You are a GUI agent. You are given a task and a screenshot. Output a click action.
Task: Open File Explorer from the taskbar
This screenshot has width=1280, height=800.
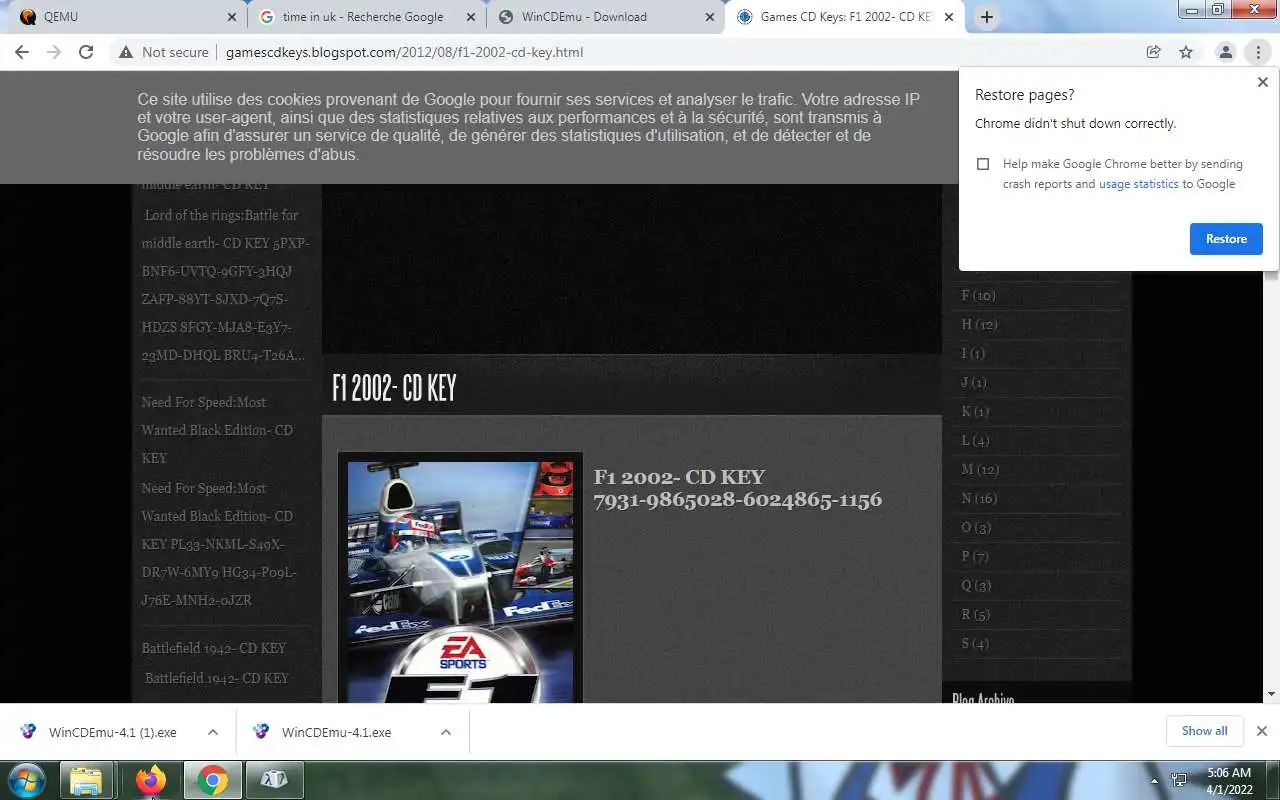pos(88,780)
